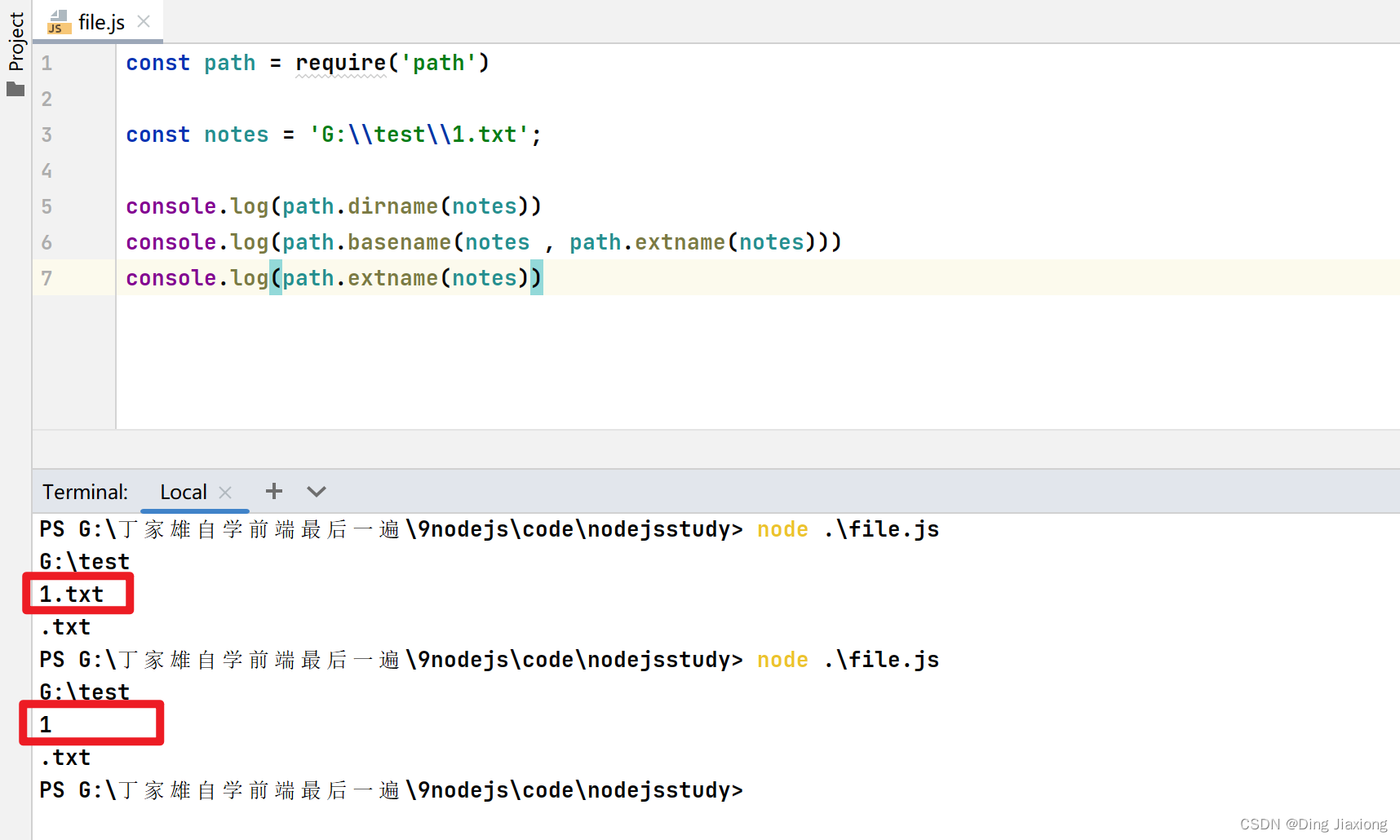Click first 'node .\file.js' terminal command

pos(848,529)
